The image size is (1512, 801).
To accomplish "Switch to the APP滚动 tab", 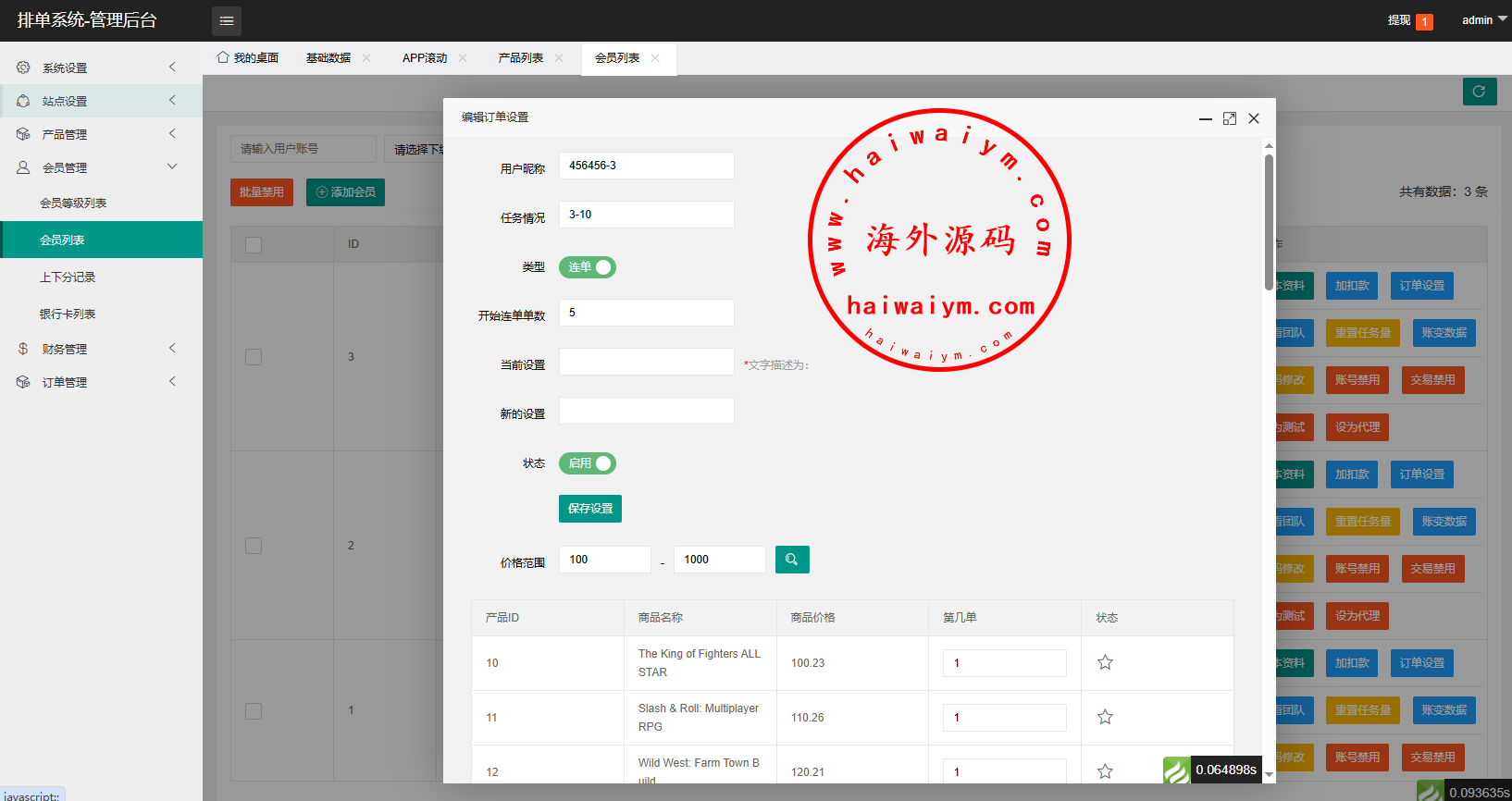I will [425, 57].
